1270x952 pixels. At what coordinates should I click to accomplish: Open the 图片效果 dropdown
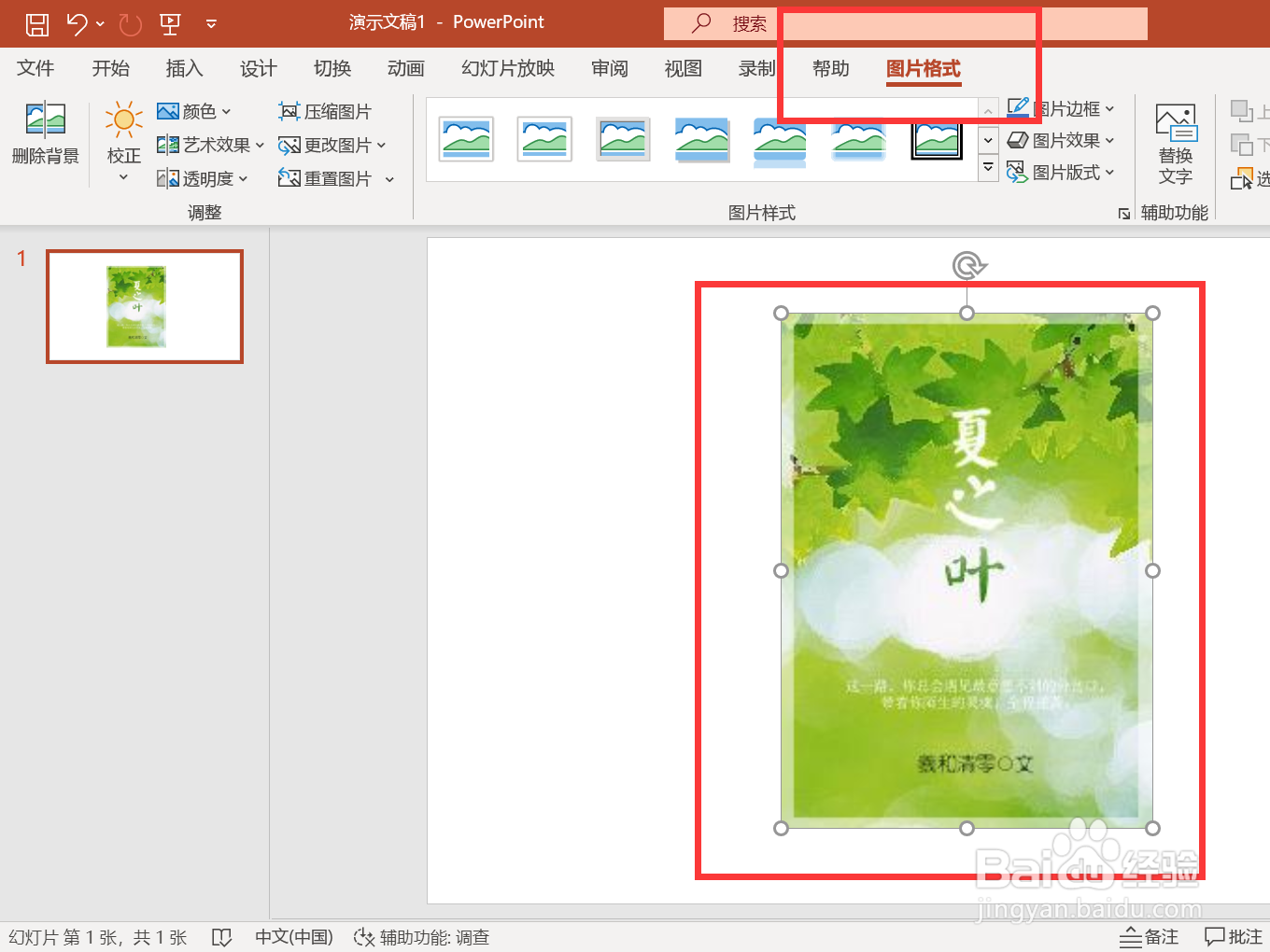[x=1061, y=141]
